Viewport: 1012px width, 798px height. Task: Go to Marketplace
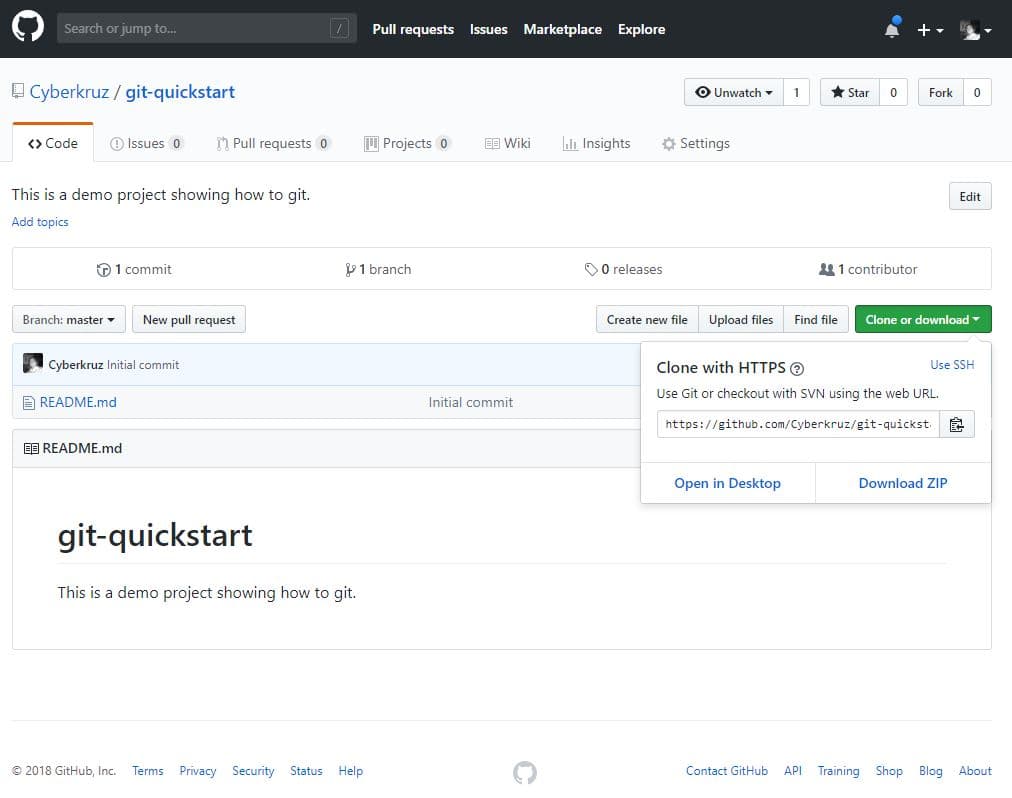562,29
